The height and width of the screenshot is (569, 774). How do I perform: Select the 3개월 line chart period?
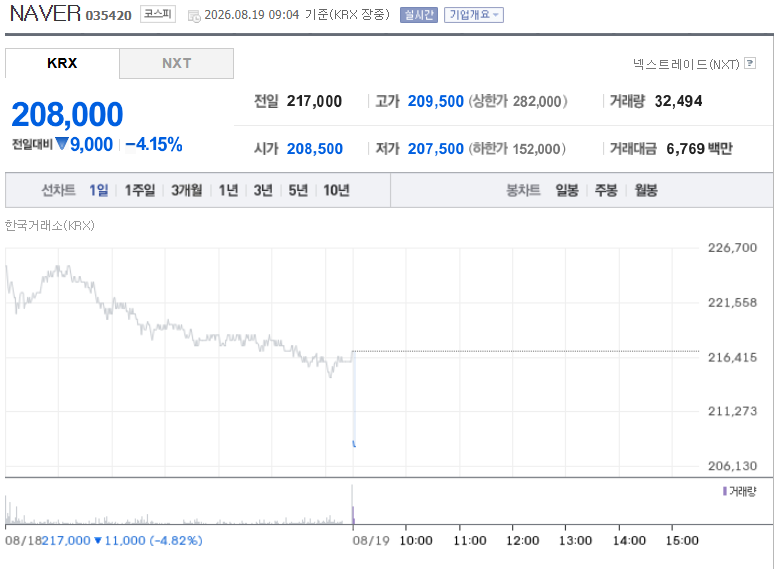coord(187,190)
